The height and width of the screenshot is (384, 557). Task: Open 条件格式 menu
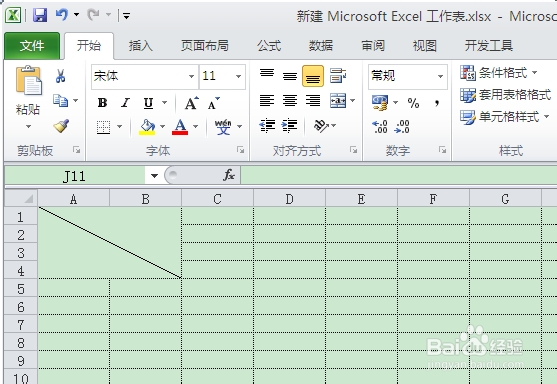click(499, 73)
